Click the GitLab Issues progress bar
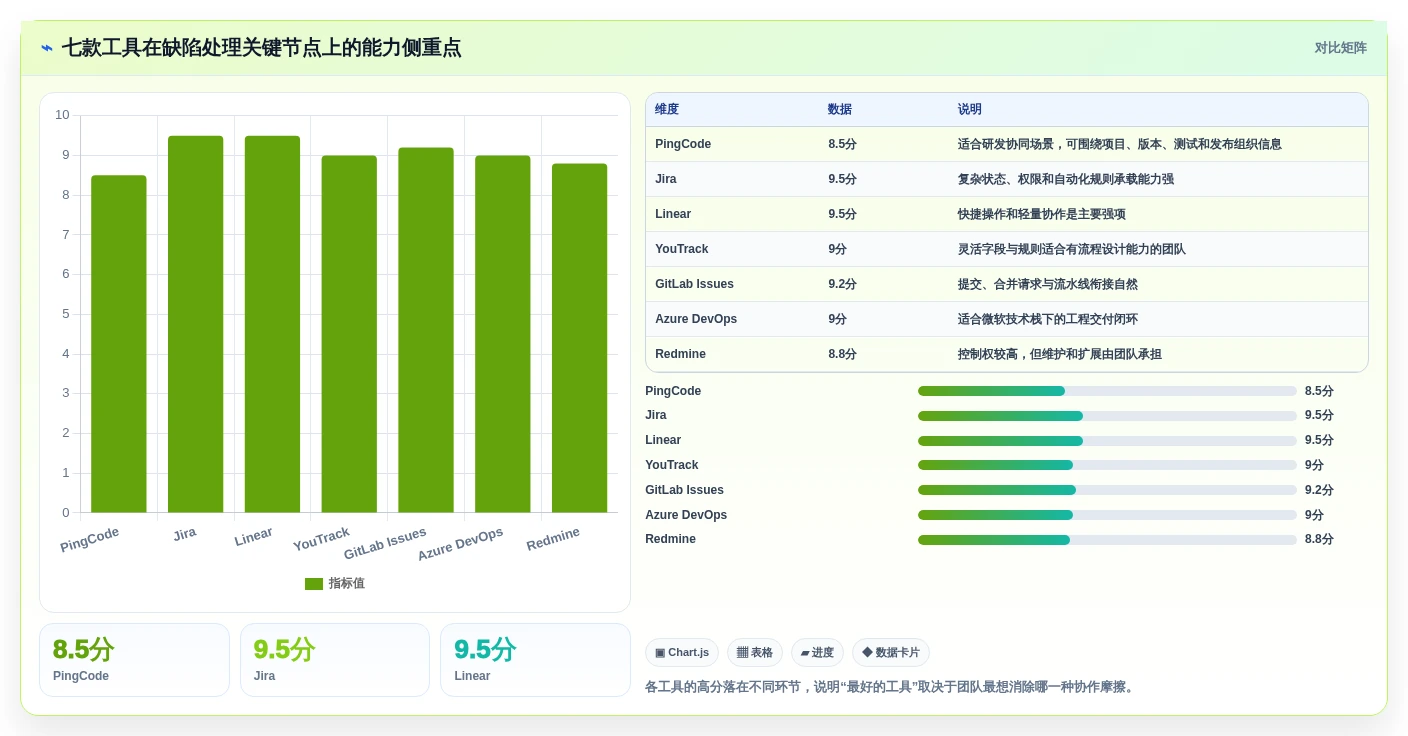Screen dimensions: 1408x736 (1107, 490)
